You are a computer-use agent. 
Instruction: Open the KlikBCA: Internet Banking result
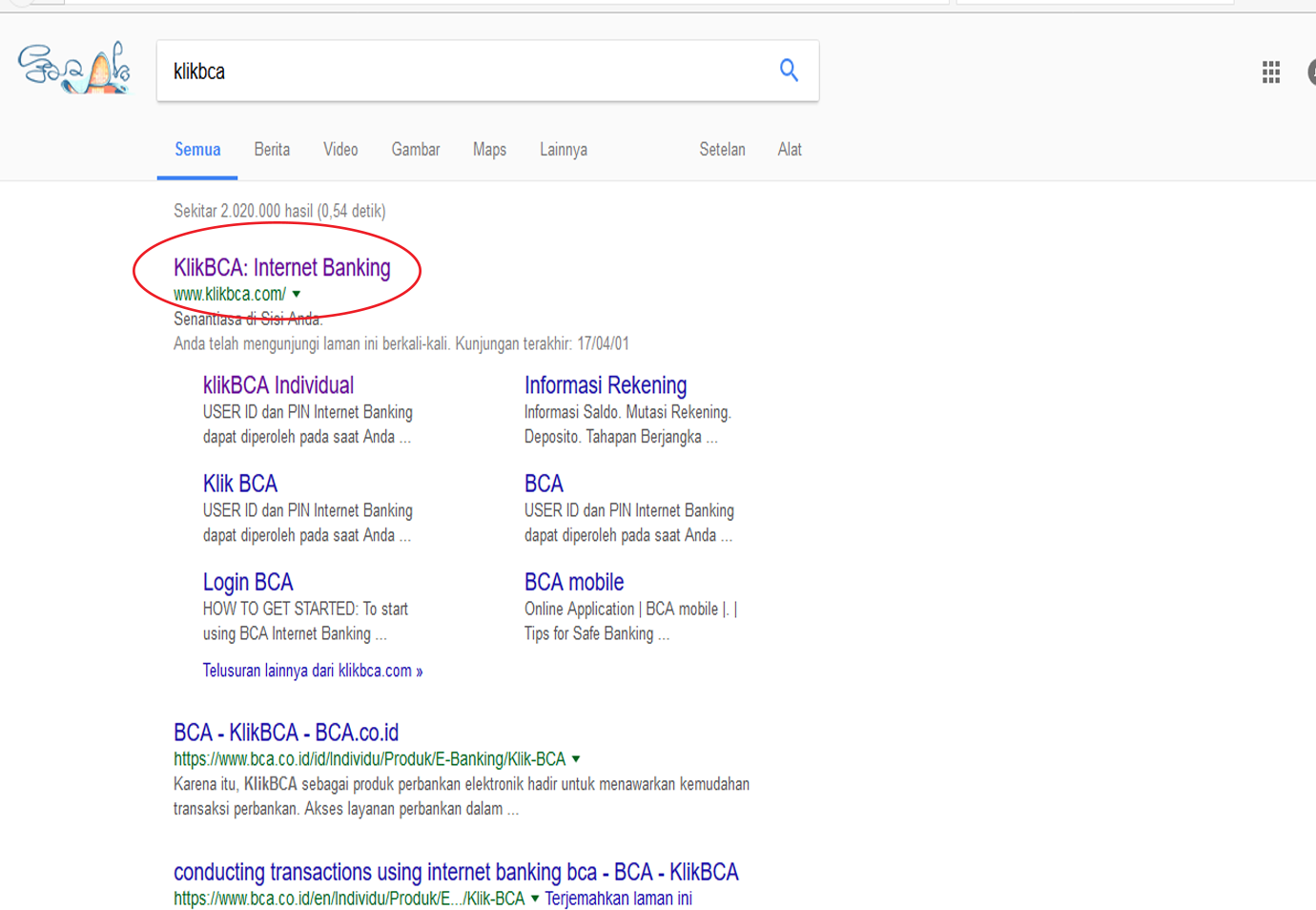pos(282,268)
